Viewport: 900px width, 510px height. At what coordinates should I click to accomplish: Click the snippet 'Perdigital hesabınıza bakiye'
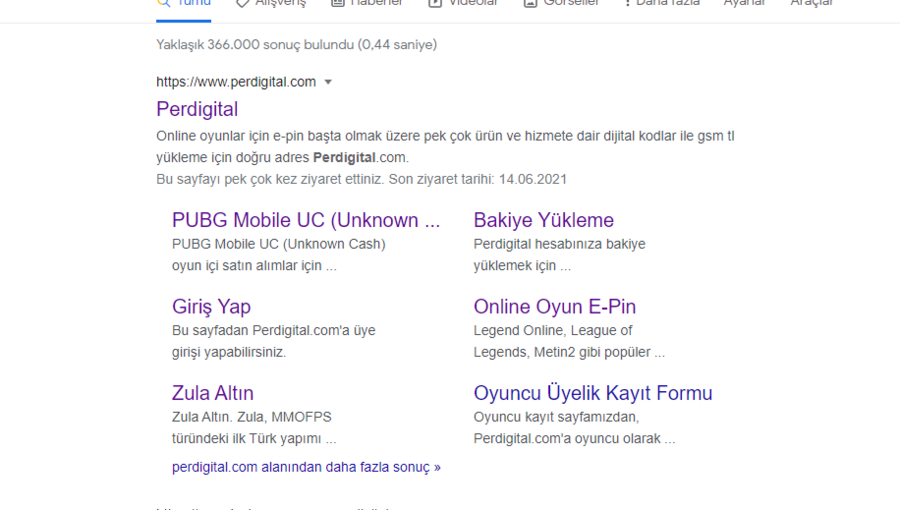[x=559, y=244]
